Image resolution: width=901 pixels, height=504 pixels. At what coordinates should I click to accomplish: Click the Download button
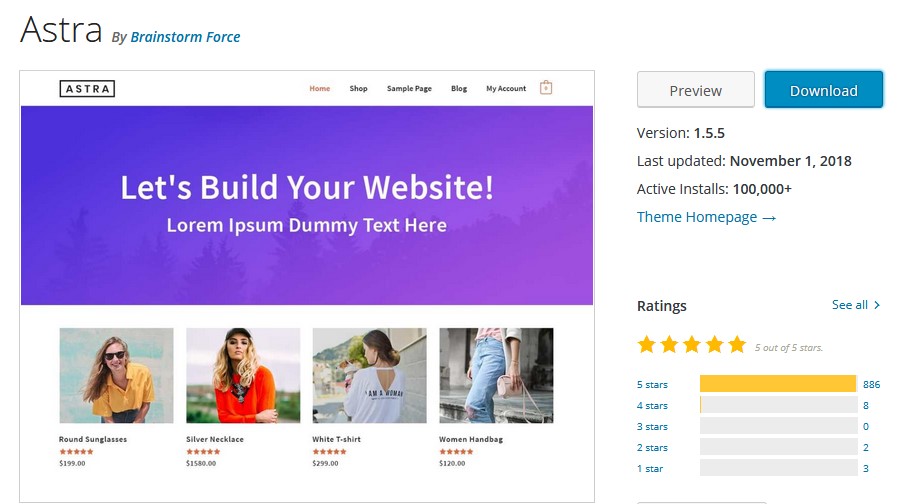click(x=823, y=90)
